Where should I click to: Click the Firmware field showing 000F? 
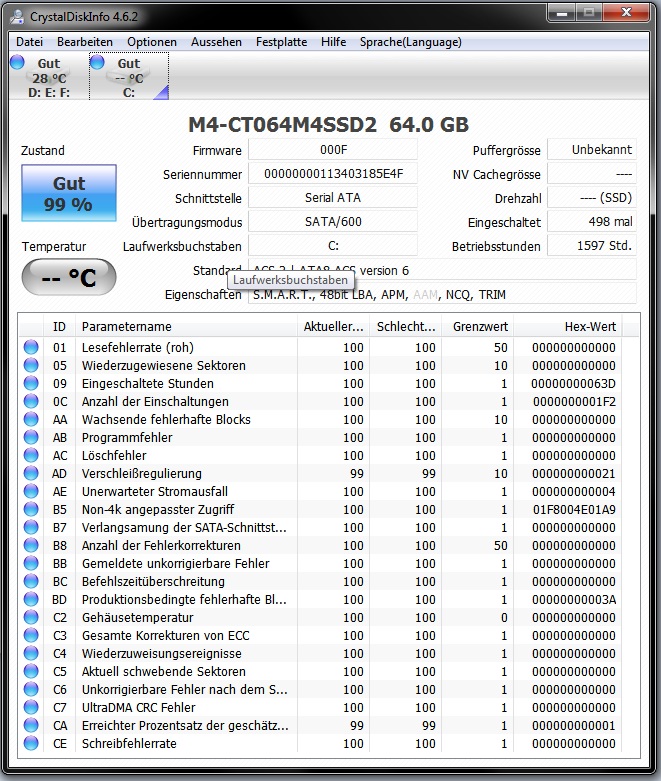click(x=333, y=149)
